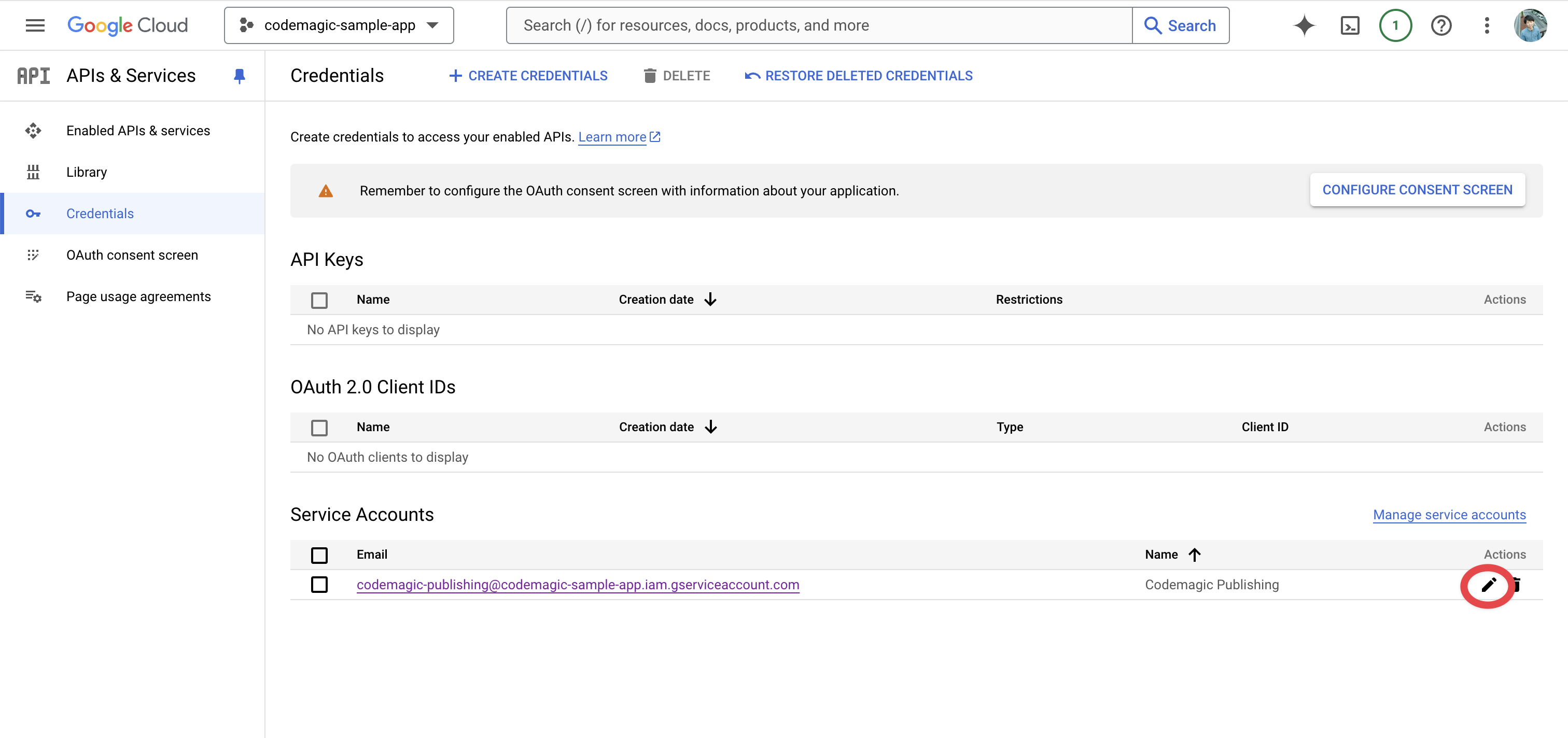Open the help question mark menu
Screen dimensions: 1568x738
point(1441,25)
